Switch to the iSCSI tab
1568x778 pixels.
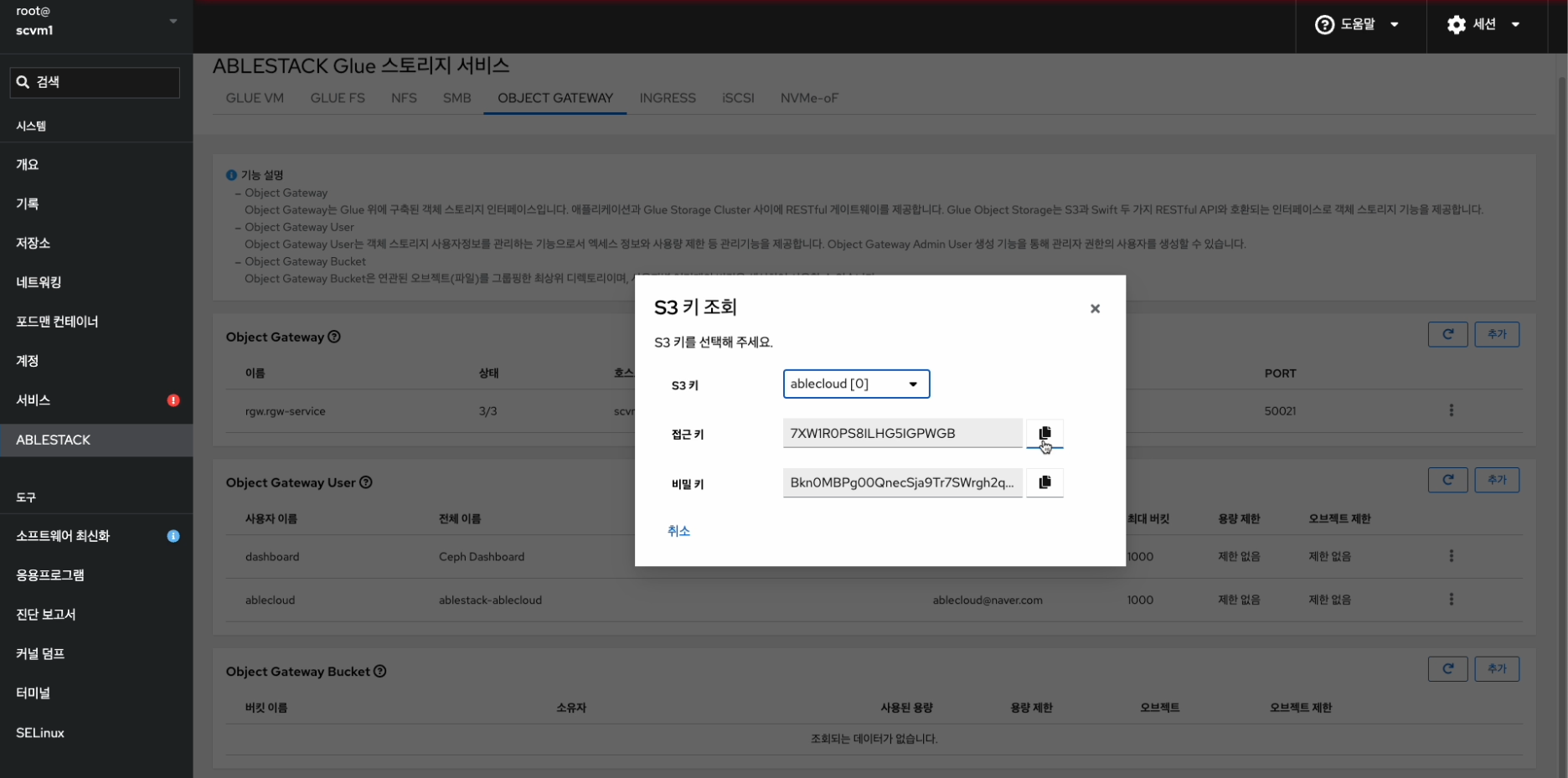coord(738,98)
